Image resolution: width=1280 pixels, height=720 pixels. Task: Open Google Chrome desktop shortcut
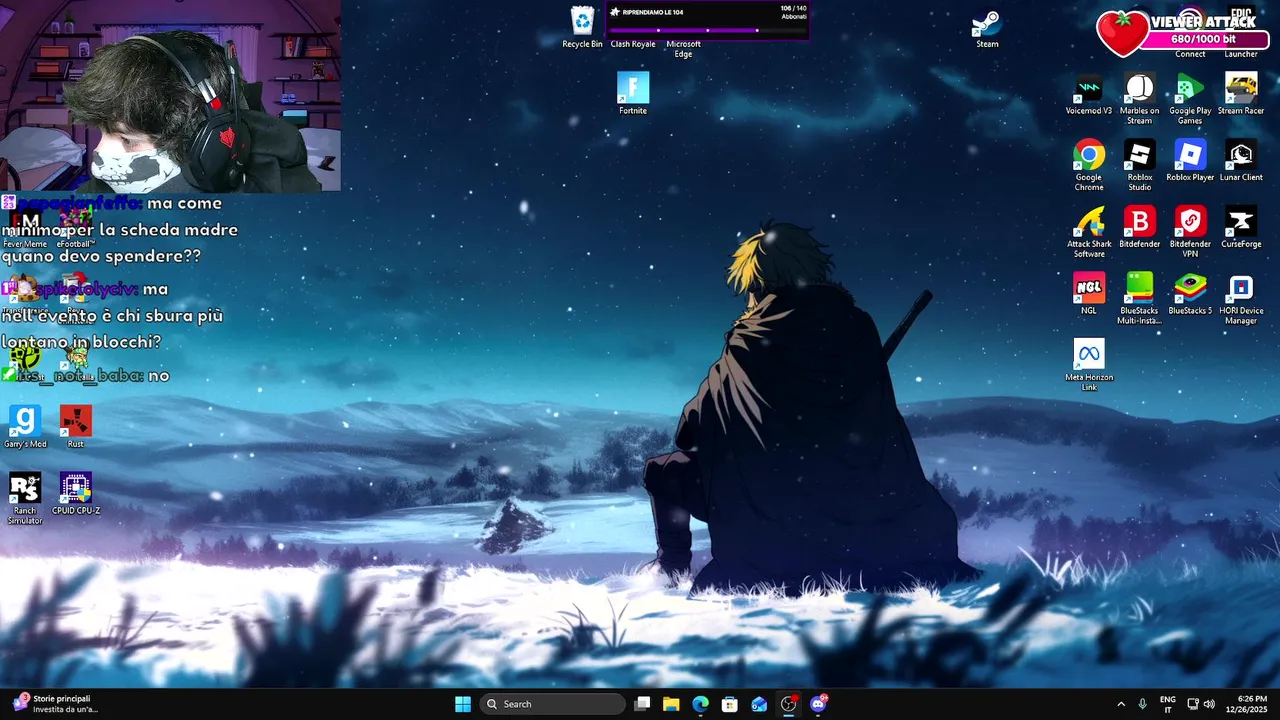click(1089, 166)
